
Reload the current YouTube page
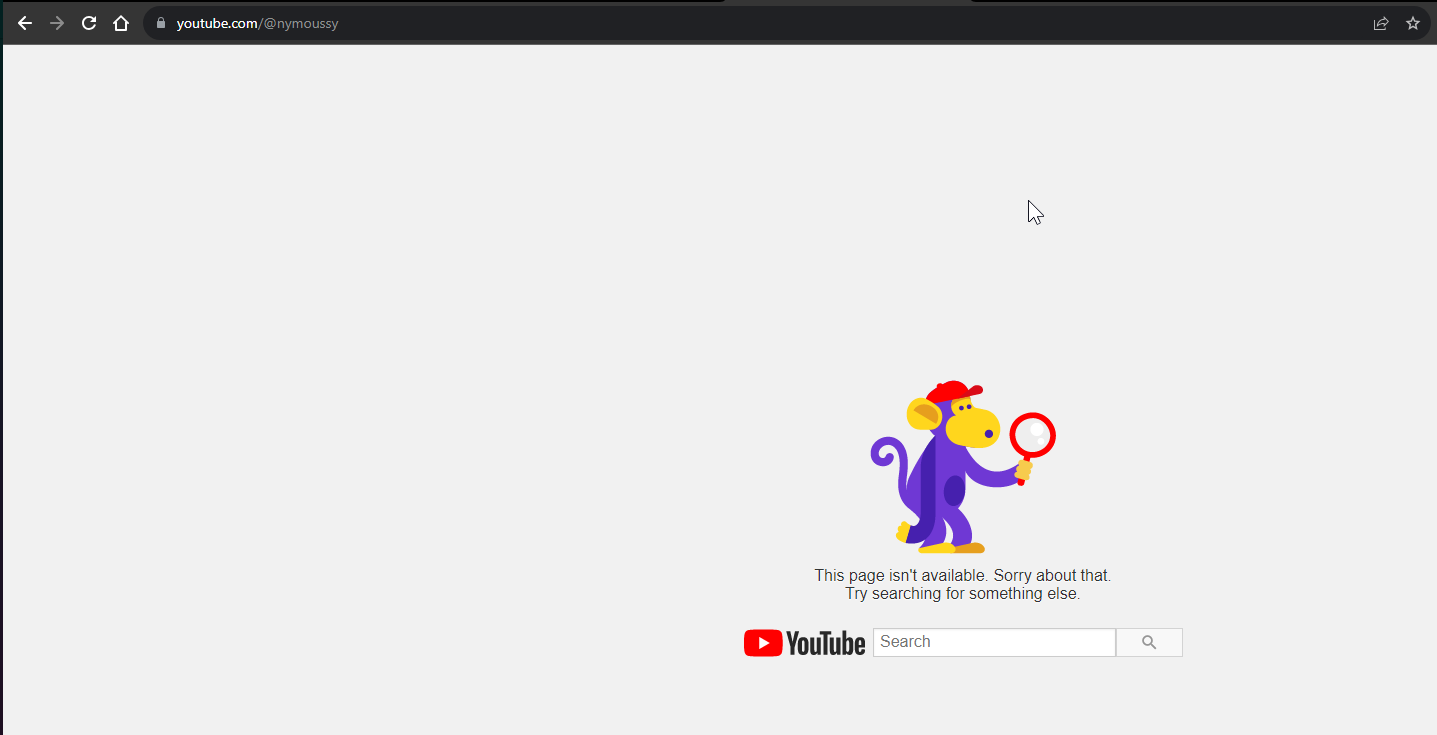89,23
